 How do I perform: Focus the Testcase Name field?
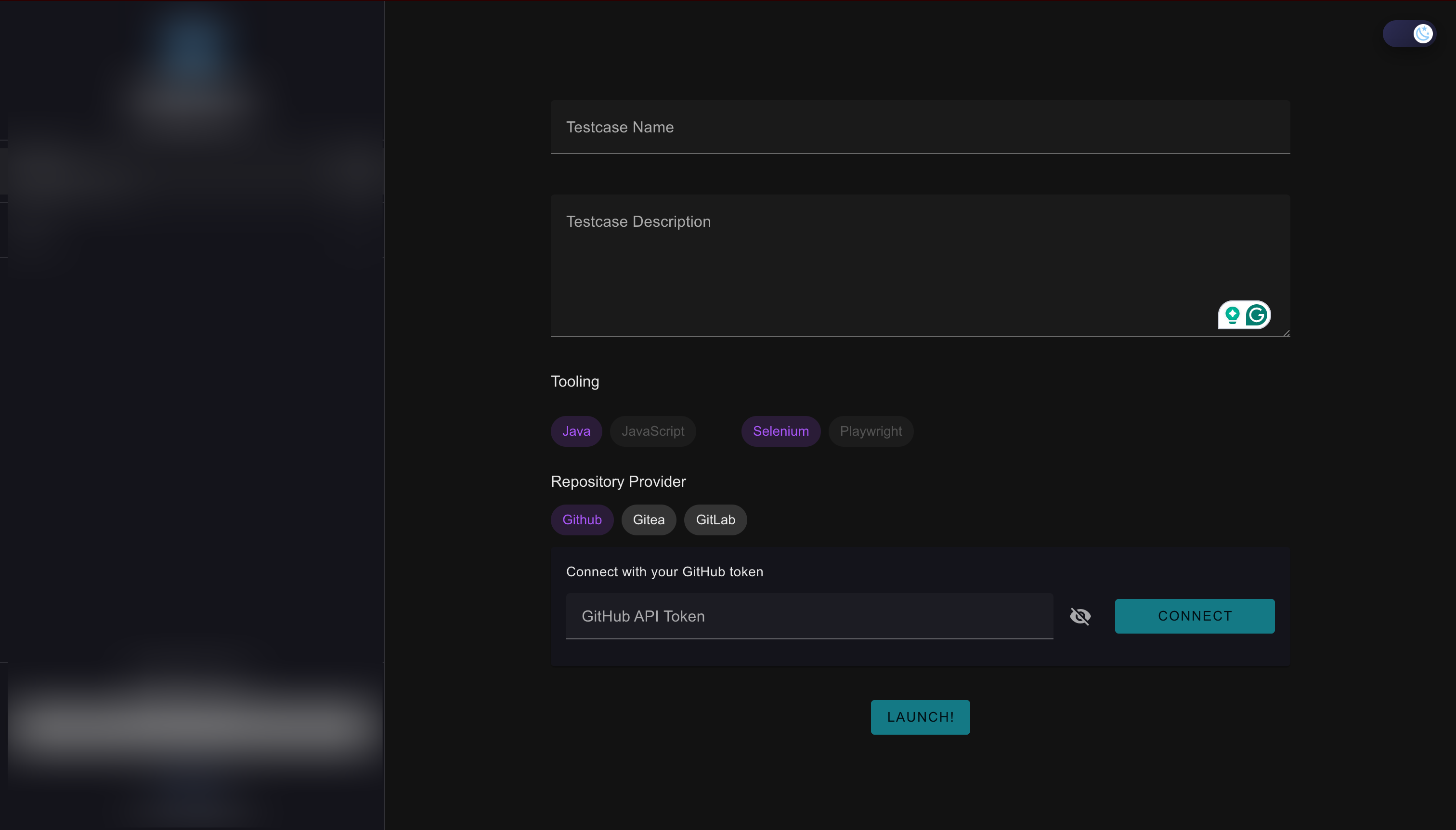[x=920, y=127]
